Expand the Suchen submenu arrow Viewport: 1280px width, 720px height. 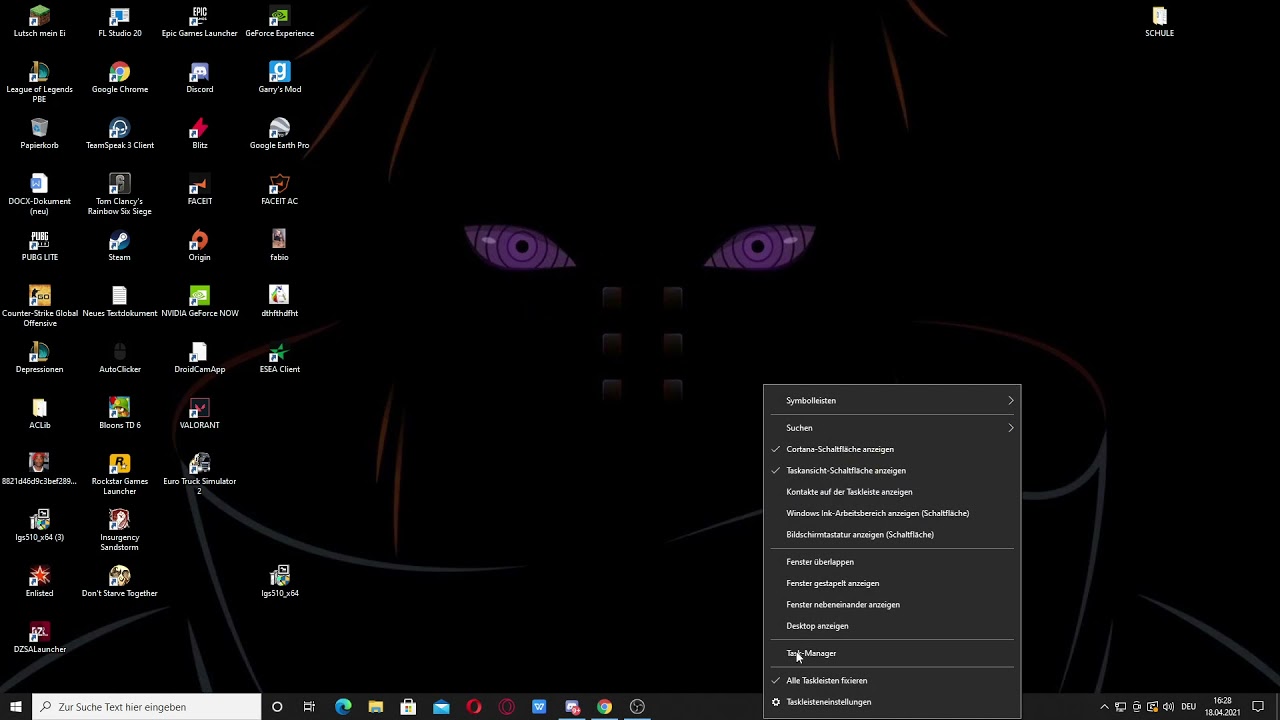point(1010,428)
